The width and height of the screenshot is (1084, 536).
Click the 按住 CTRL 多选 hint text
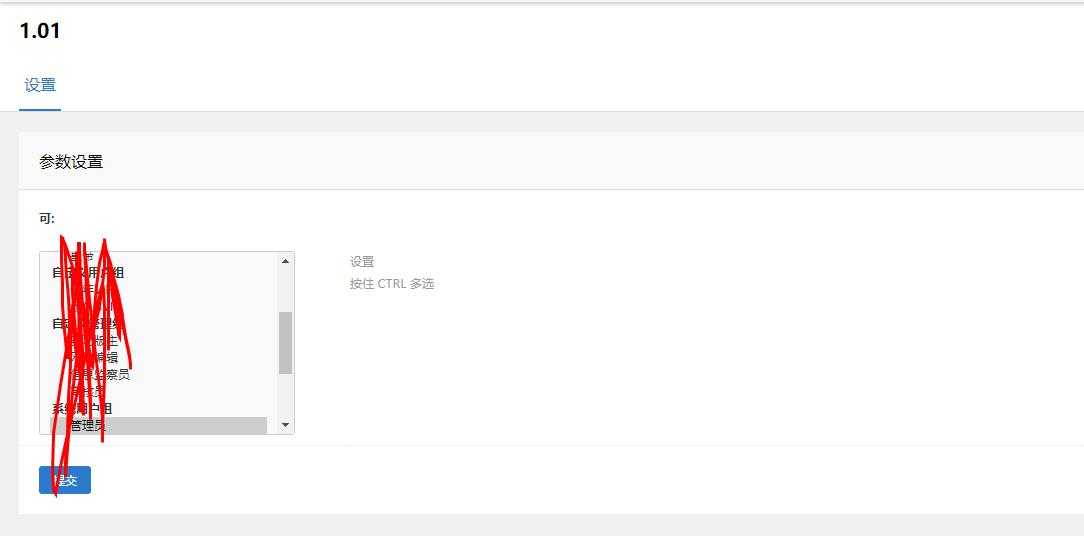tap(392, 284)
